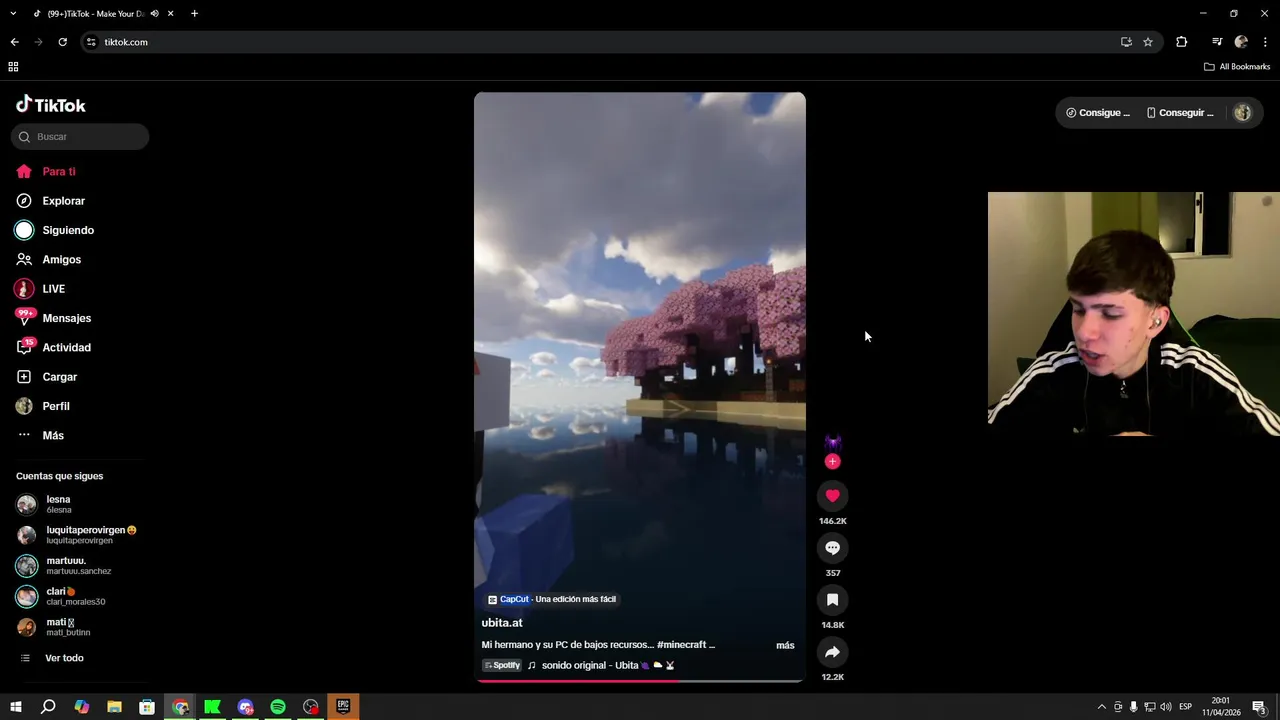Open Kick app from taskbar
This screenshot has width=1280, height=720.
212,707
